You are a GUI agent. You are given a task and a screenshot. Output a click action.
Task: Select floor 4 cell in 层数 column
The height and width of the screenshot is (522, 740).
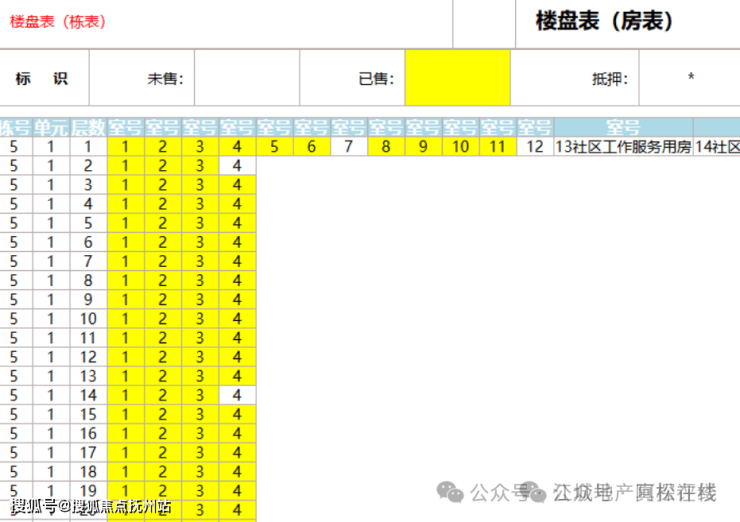point(88,204)
